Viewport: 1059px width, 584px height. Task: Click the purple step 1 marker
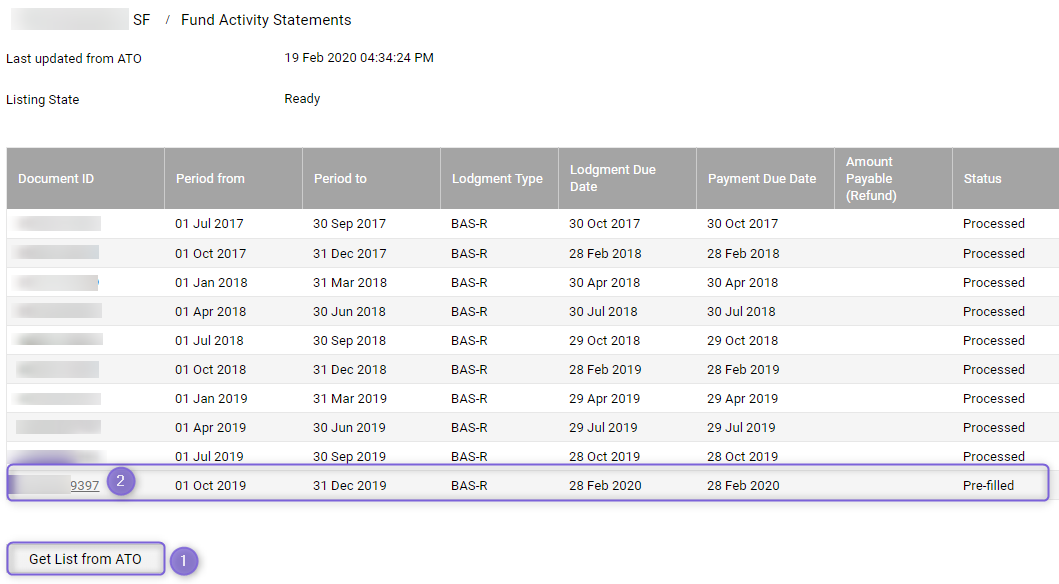tap(183, 561)
